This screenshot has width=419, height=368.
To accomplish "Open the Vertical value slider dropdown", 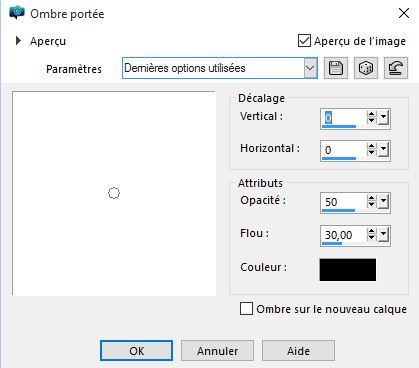I will pos(383,118).
